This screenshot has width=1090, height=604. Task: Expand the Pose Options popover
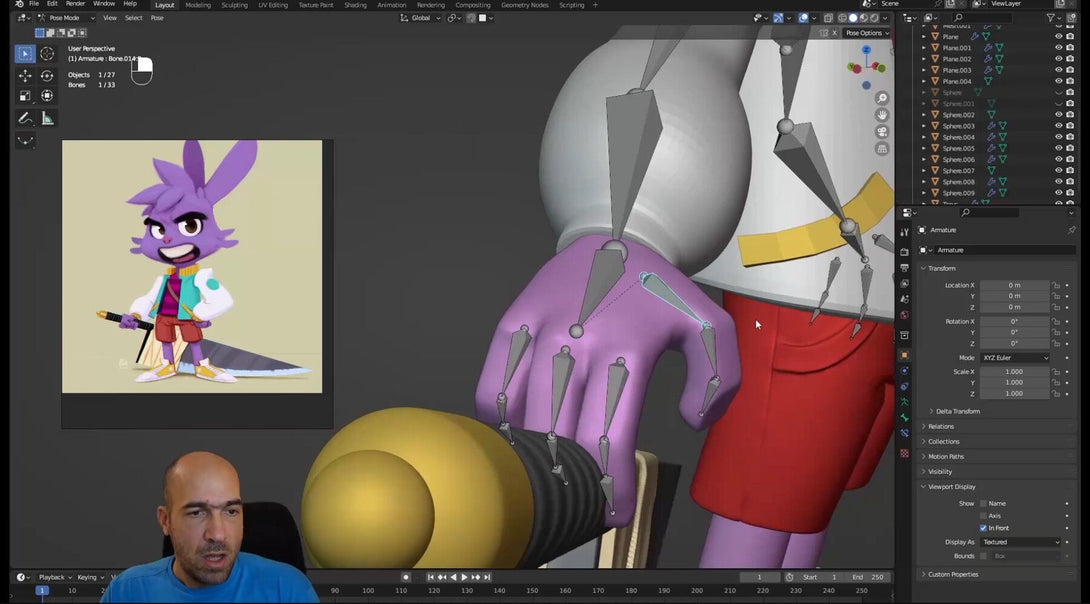click(866, 33)
